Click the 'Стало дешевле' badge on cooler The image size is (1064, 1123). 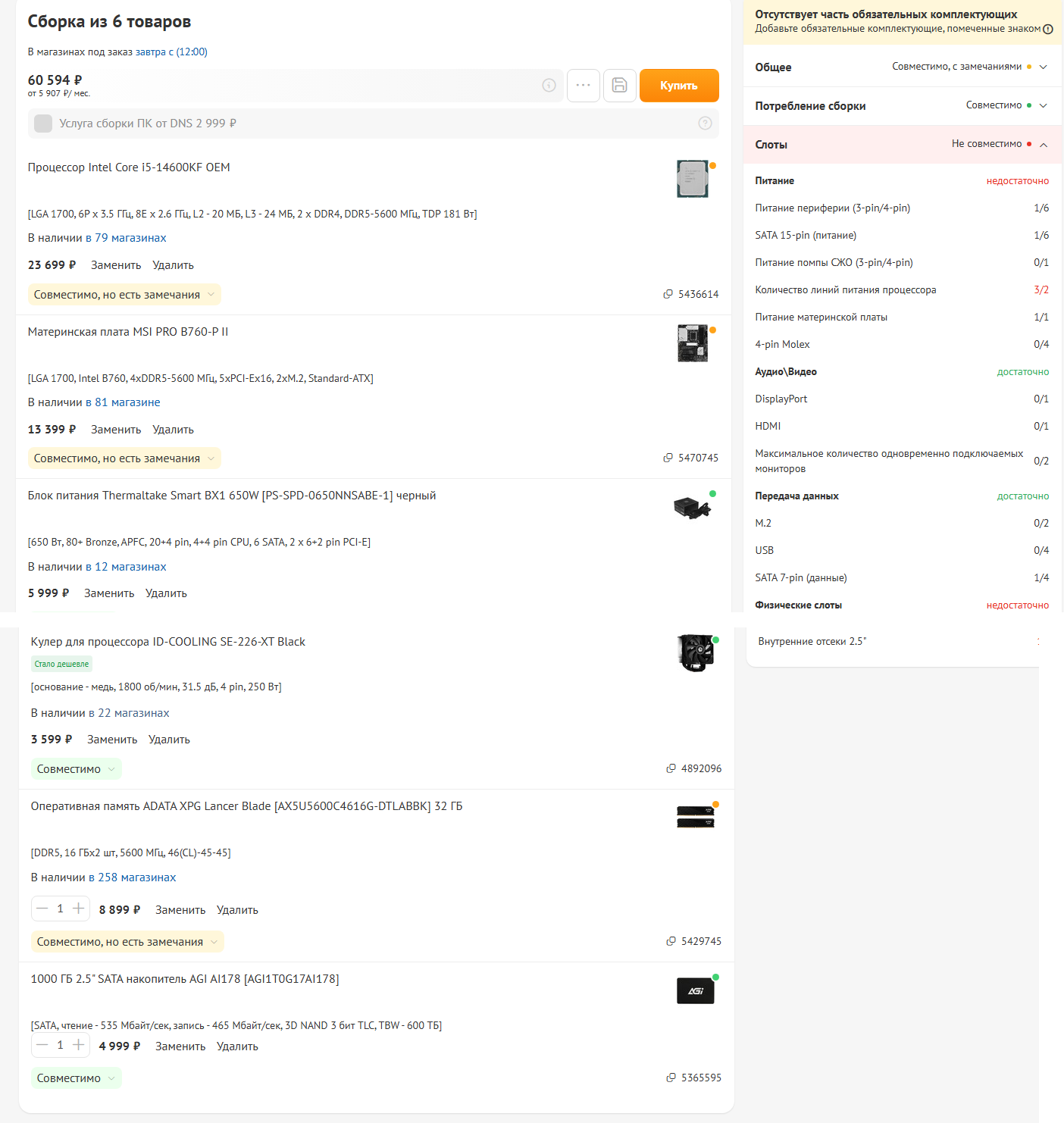click(x=61, y=664)
